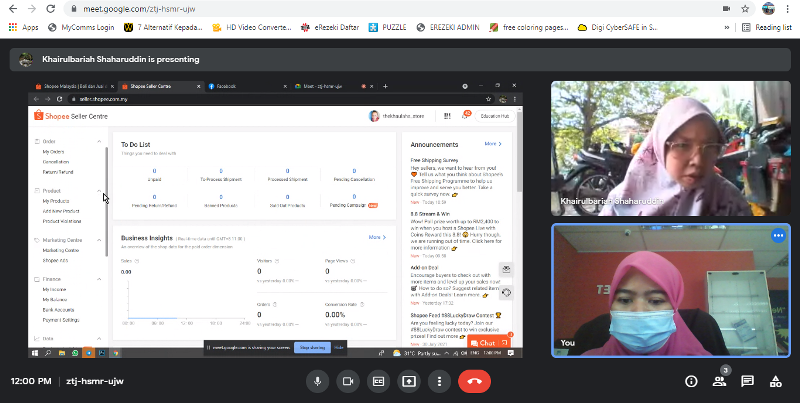Open Windows Start in shared screen taskbar
Viewport: 800px width, 403px height.
click(x=35, y=352)
